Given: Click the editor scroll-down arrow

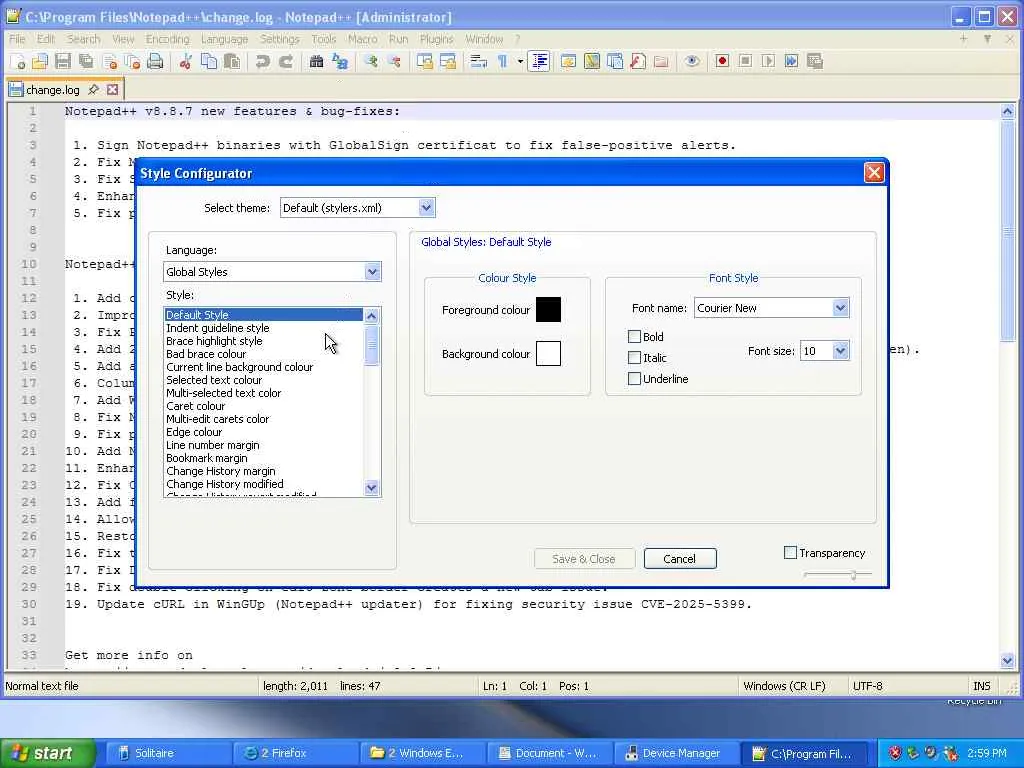Looking at the screenshot, I should [1008, 660].
